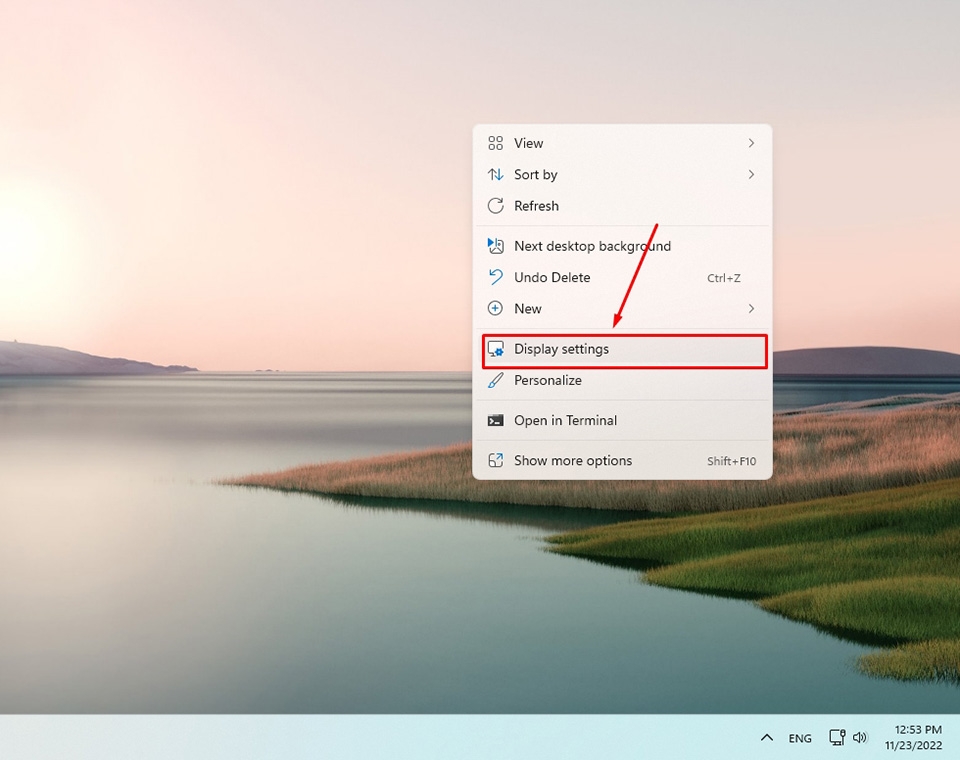Click the hidden icons chevron in the taskbar
Viewport: 960px width, 760px height.
(x=766, y=737)
